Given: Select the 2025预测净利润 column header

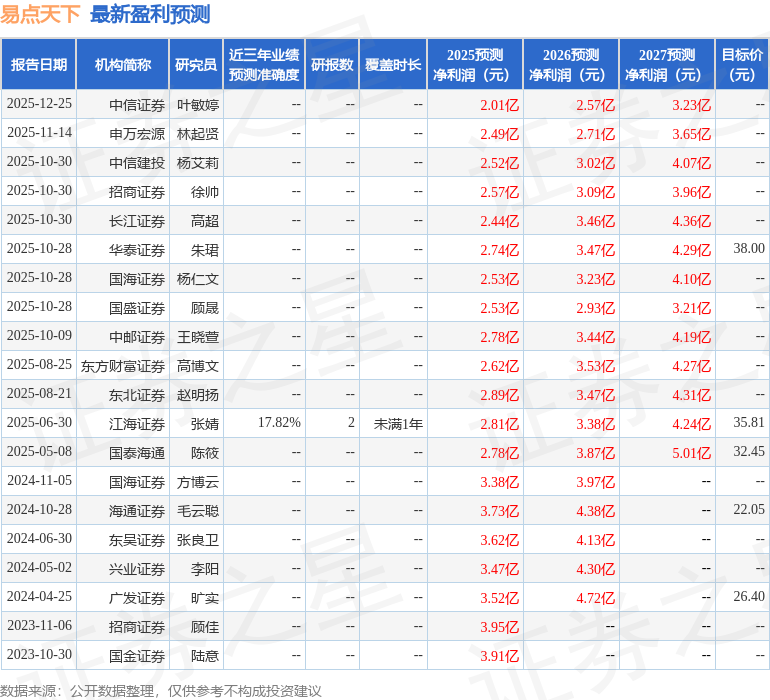Looking at the screenshot, I should click(x=475, y=65).
